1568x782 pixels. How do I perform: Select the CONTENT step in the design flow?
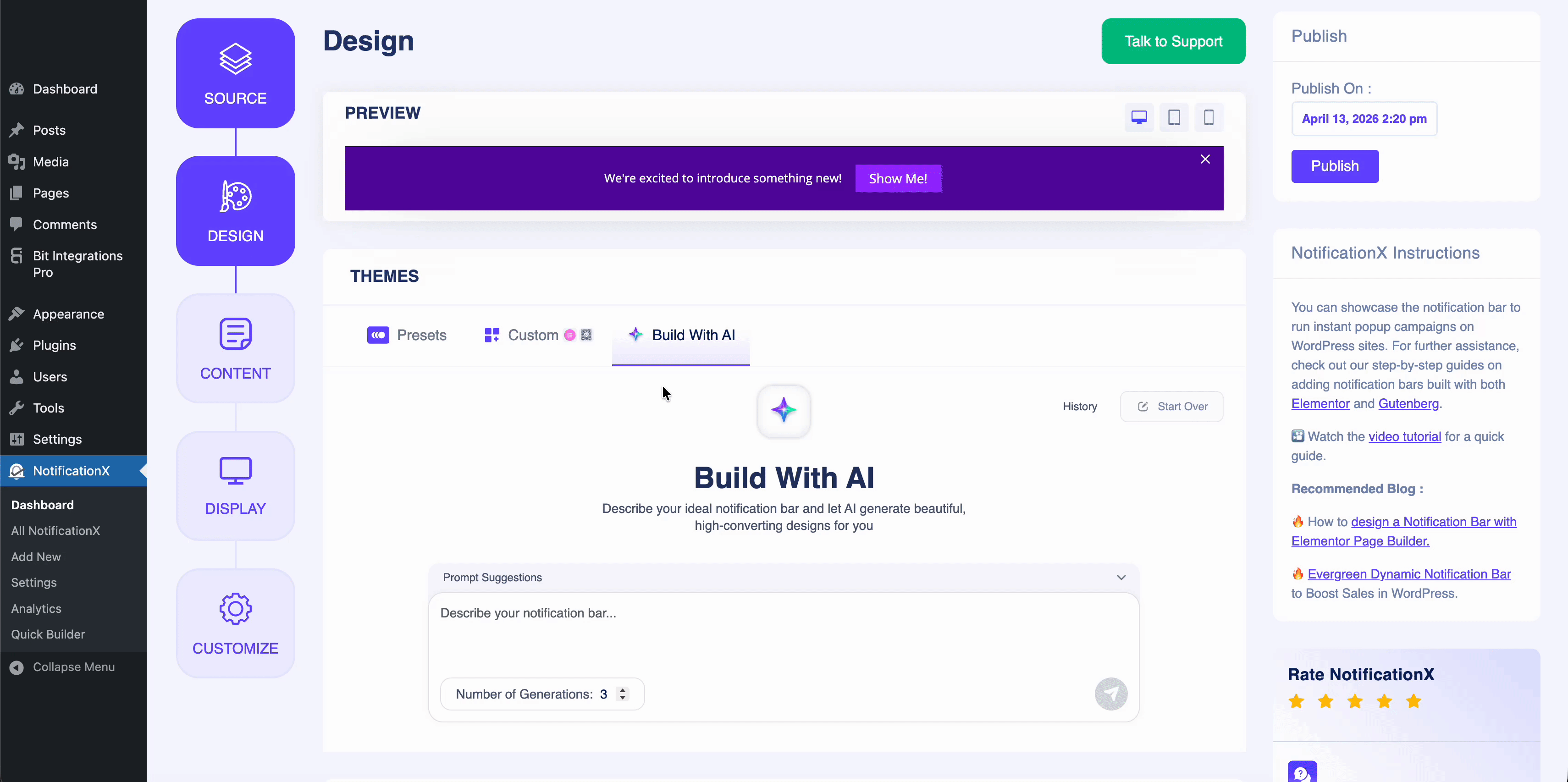coord(235,348)
